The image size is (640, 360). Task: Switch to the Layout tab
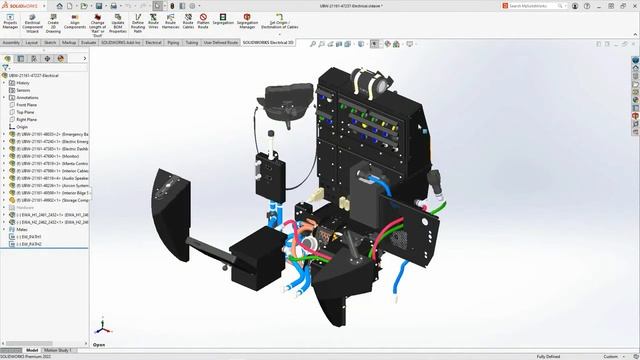(31, 42)
